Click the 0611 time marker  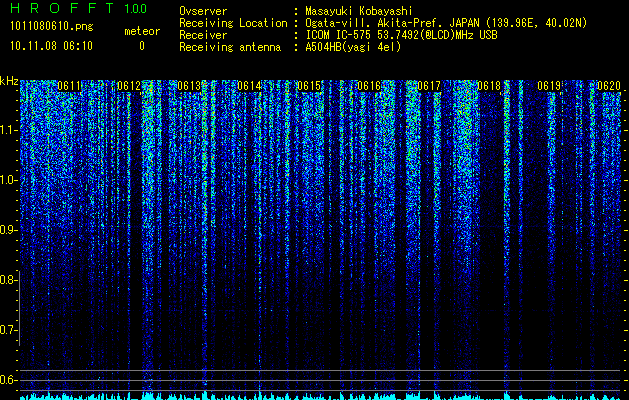pos(69,86)
